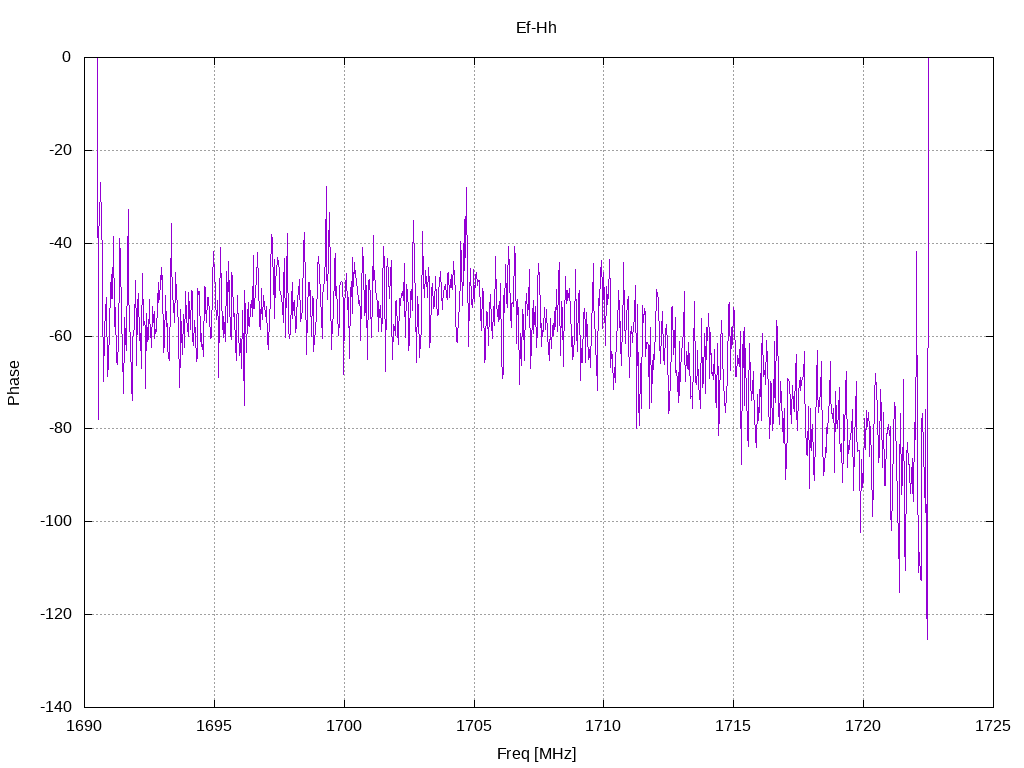Click the x-axis value 1690
1024x768 pixels.
pyautogui.click(x=84, y=726)
